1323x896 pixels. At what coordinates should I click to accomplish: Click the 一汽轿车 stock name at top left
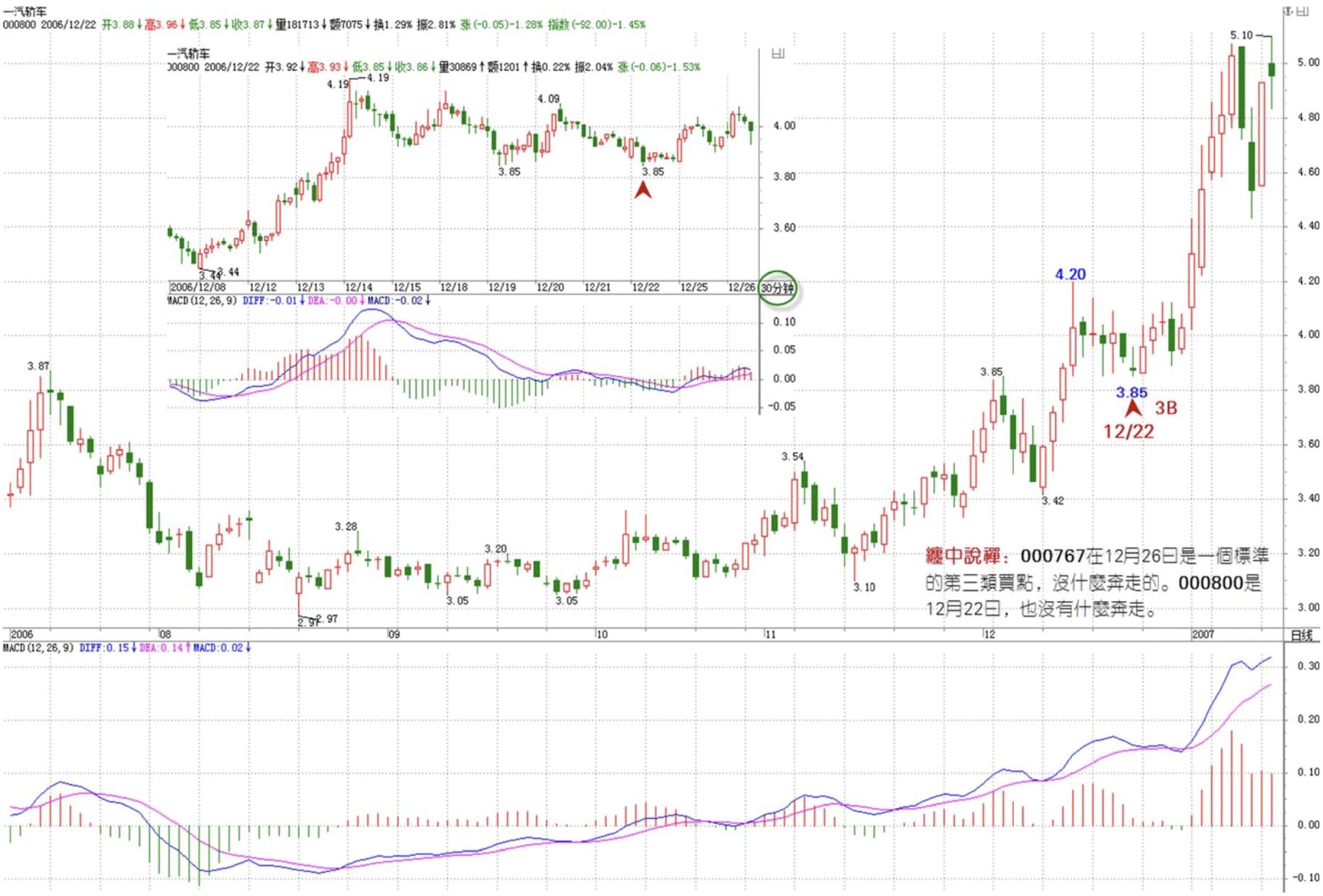(x=25, y=11)
